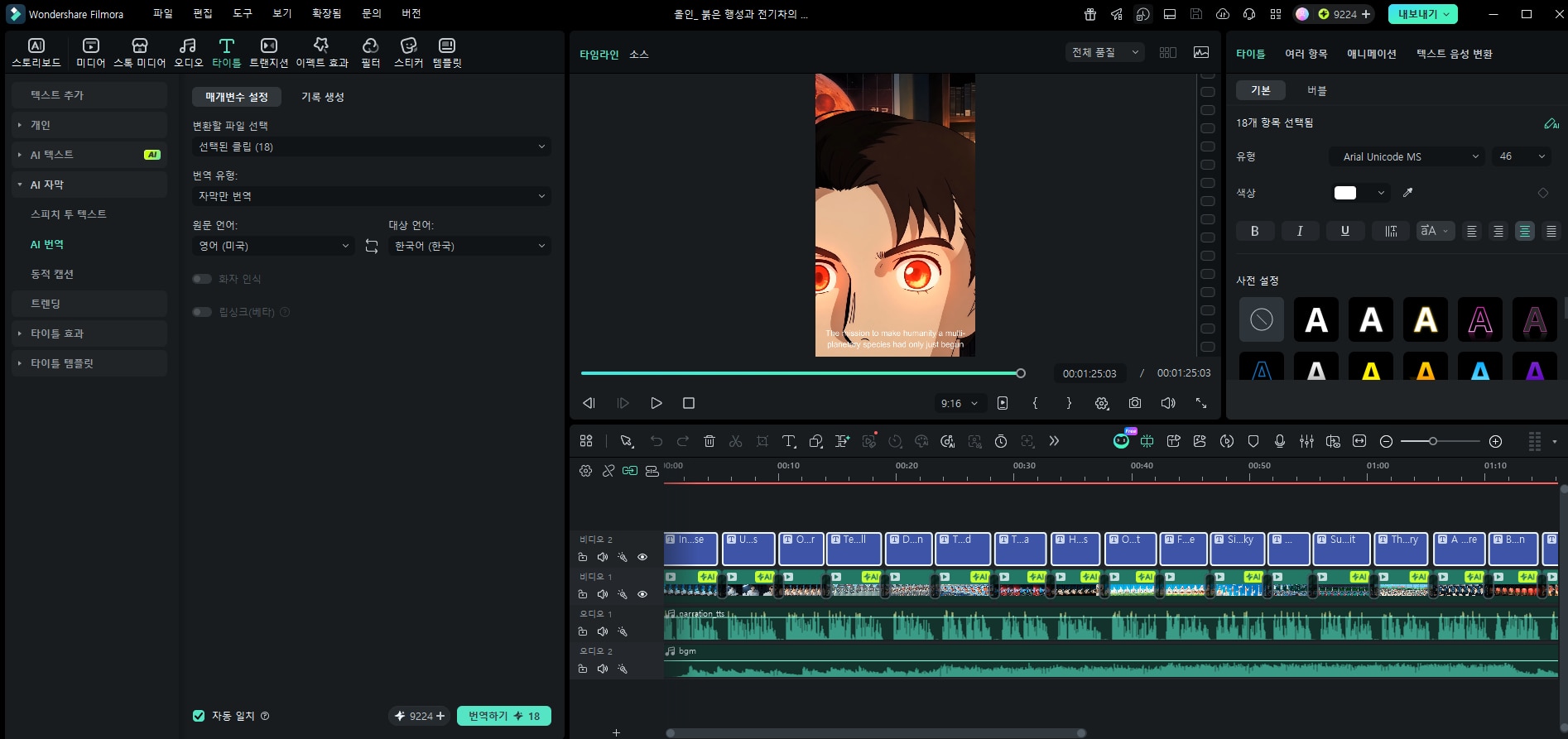Open the 오디오 (Audio) tab

pos(188,52)
